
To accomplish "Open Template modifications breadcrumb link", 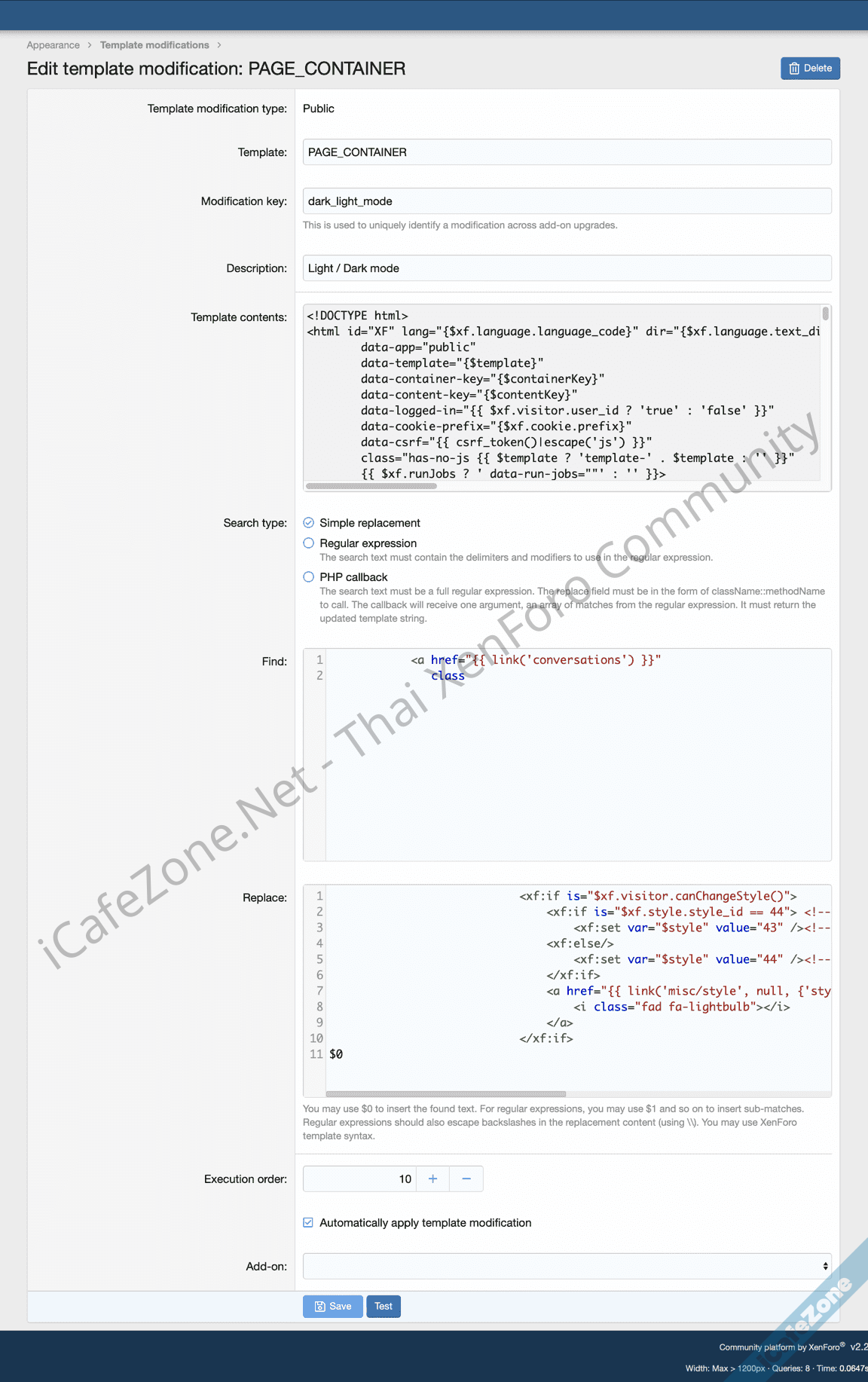I will click(x=154, y=45).
